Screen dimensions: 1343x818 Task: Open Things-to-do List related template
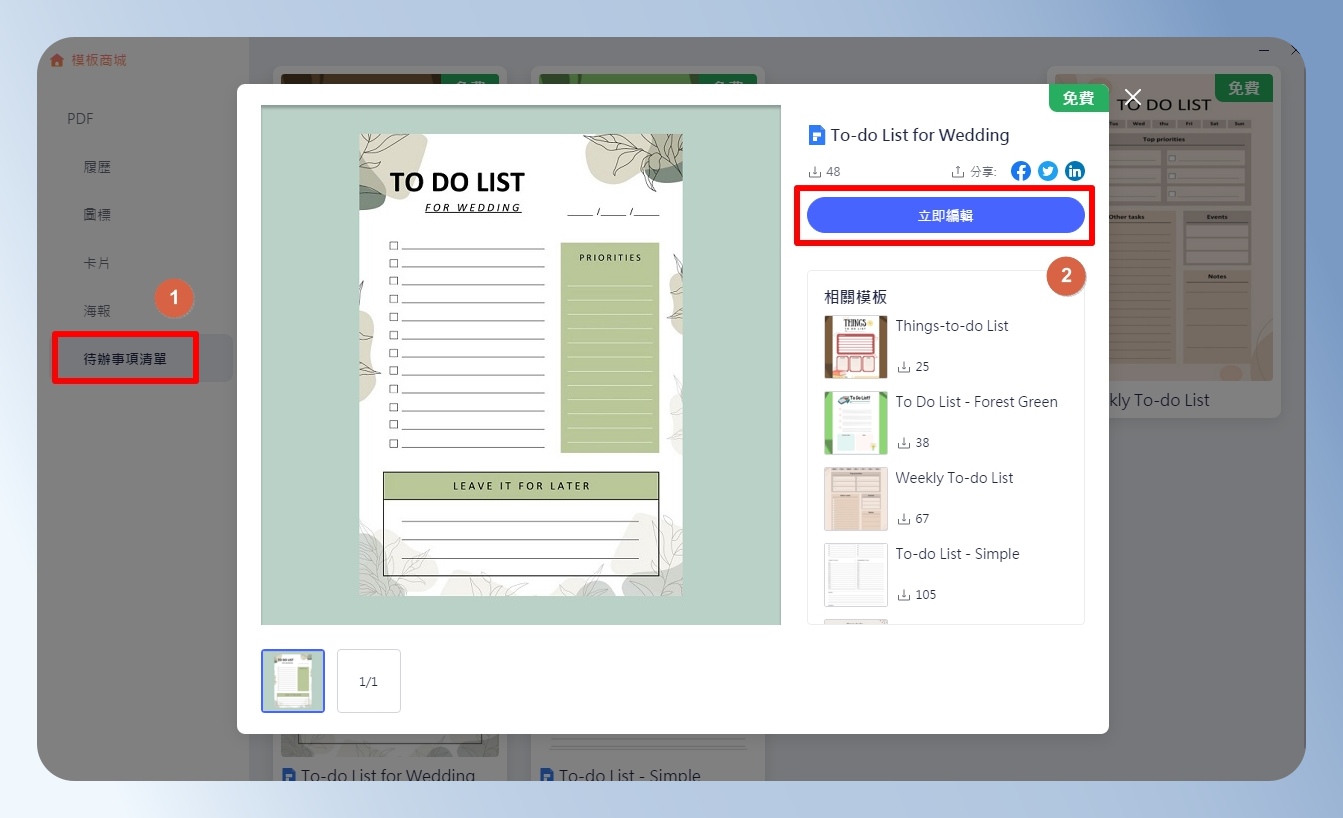point(952,326)
